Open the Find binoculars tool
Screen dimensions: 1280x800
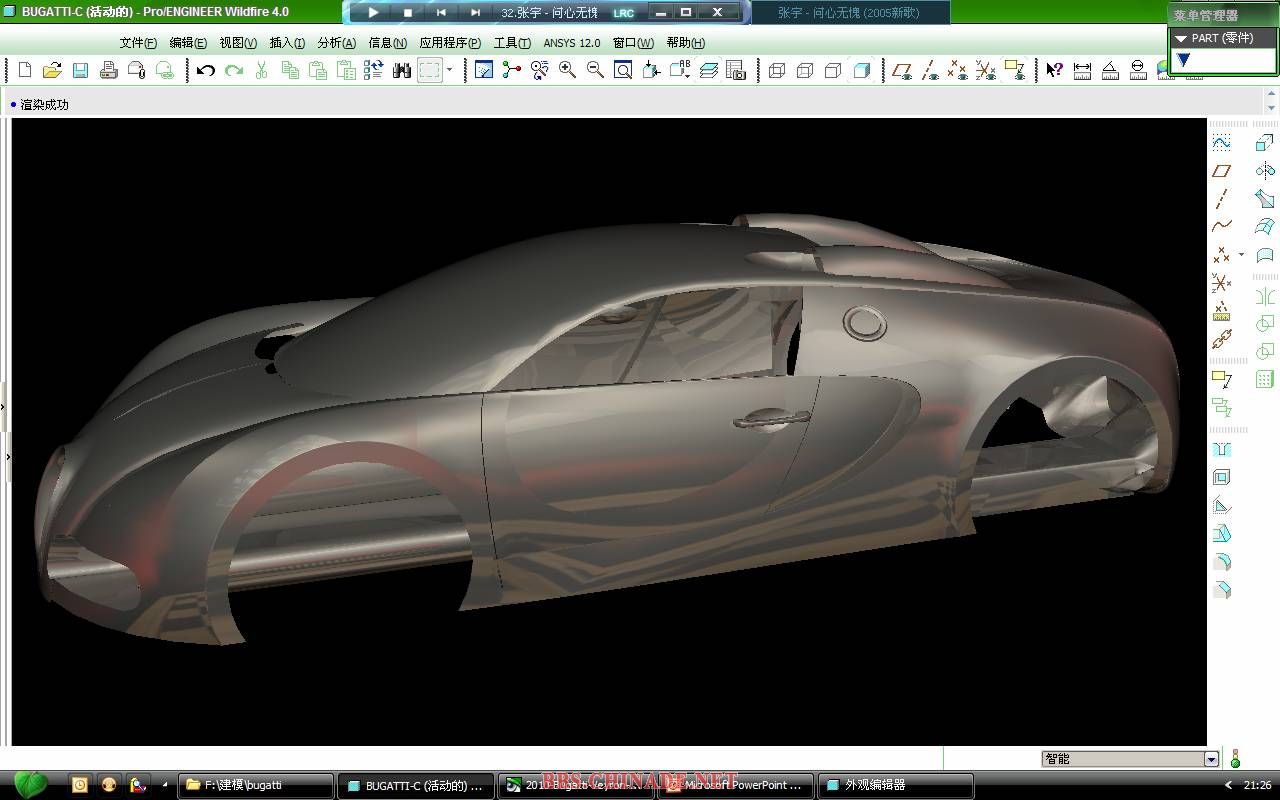(x=402, y=70)
